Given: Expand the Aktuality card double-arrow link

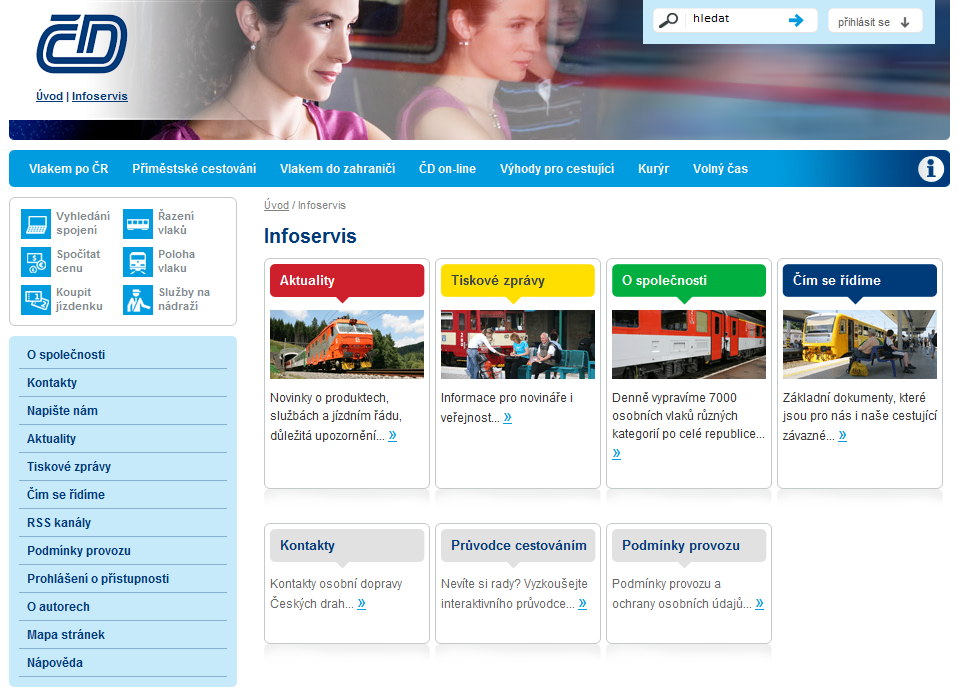Looking at the screenshot, I should 392,435.
